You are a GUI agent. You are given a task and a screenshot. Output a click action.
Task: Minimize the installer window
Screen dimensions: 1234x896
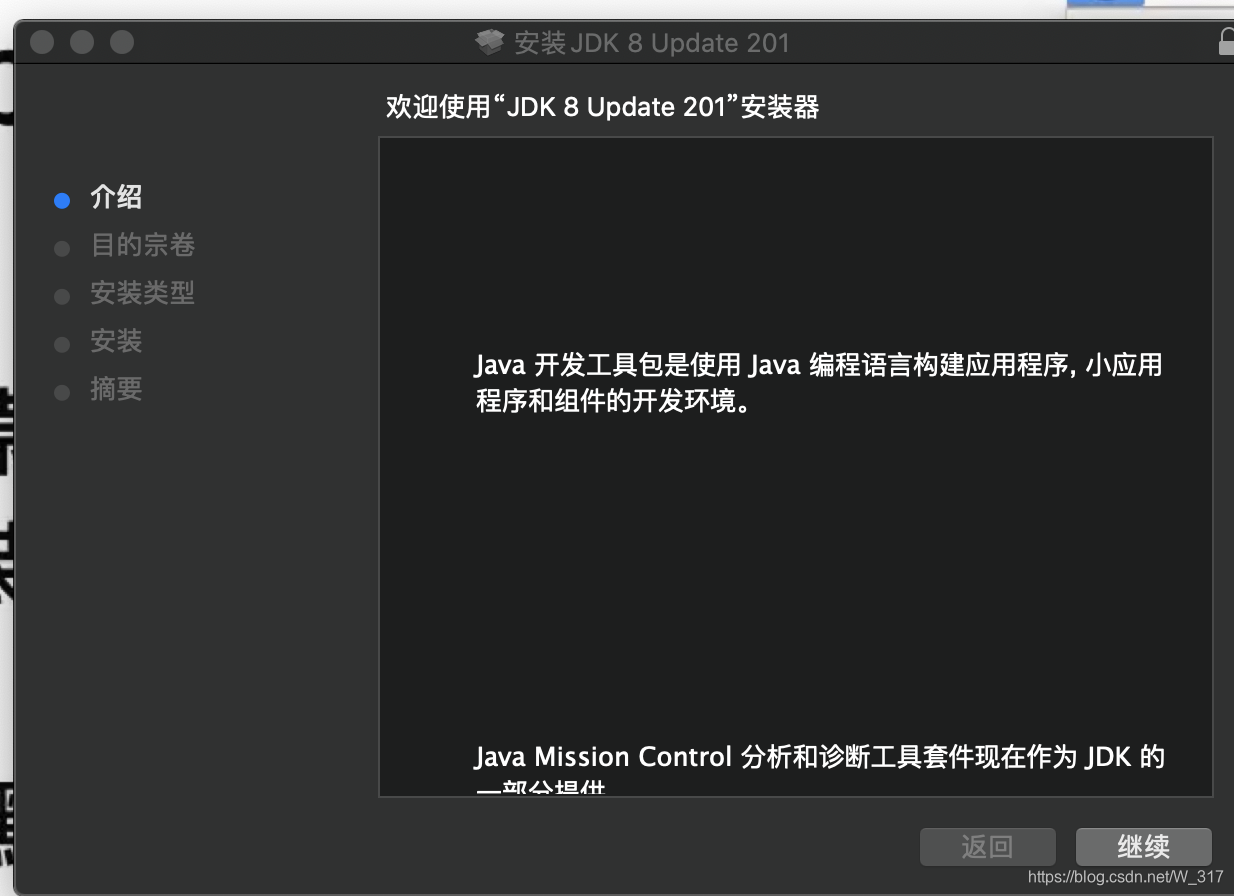82,43
